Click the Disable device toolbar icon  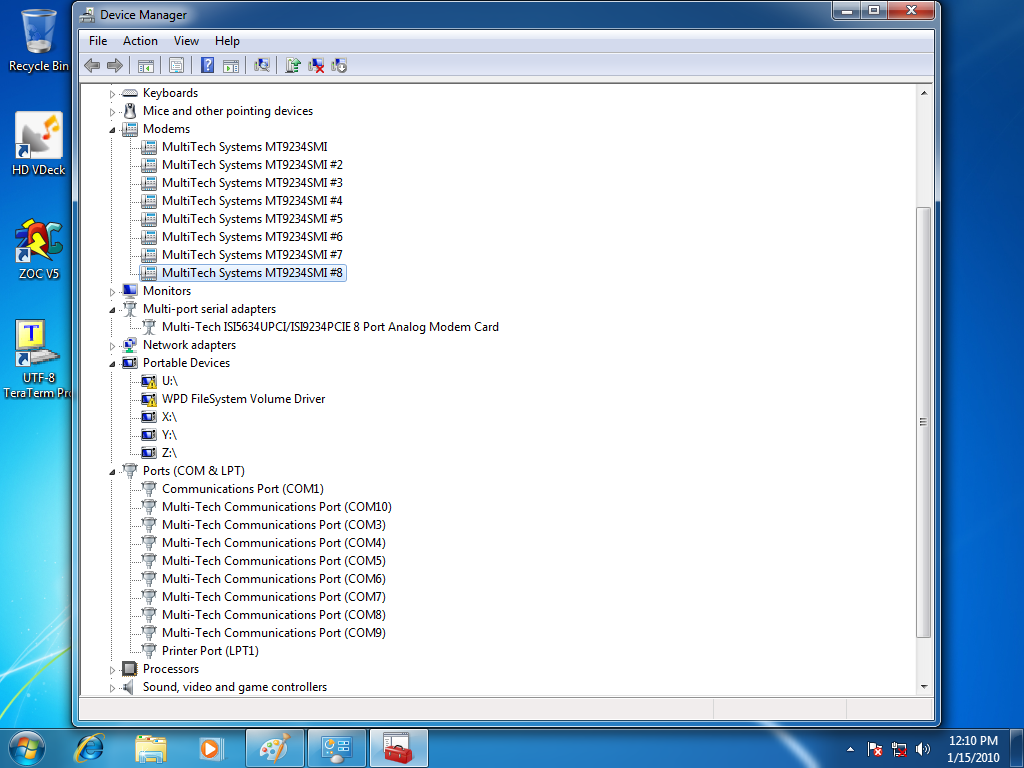tap(339, 66)
